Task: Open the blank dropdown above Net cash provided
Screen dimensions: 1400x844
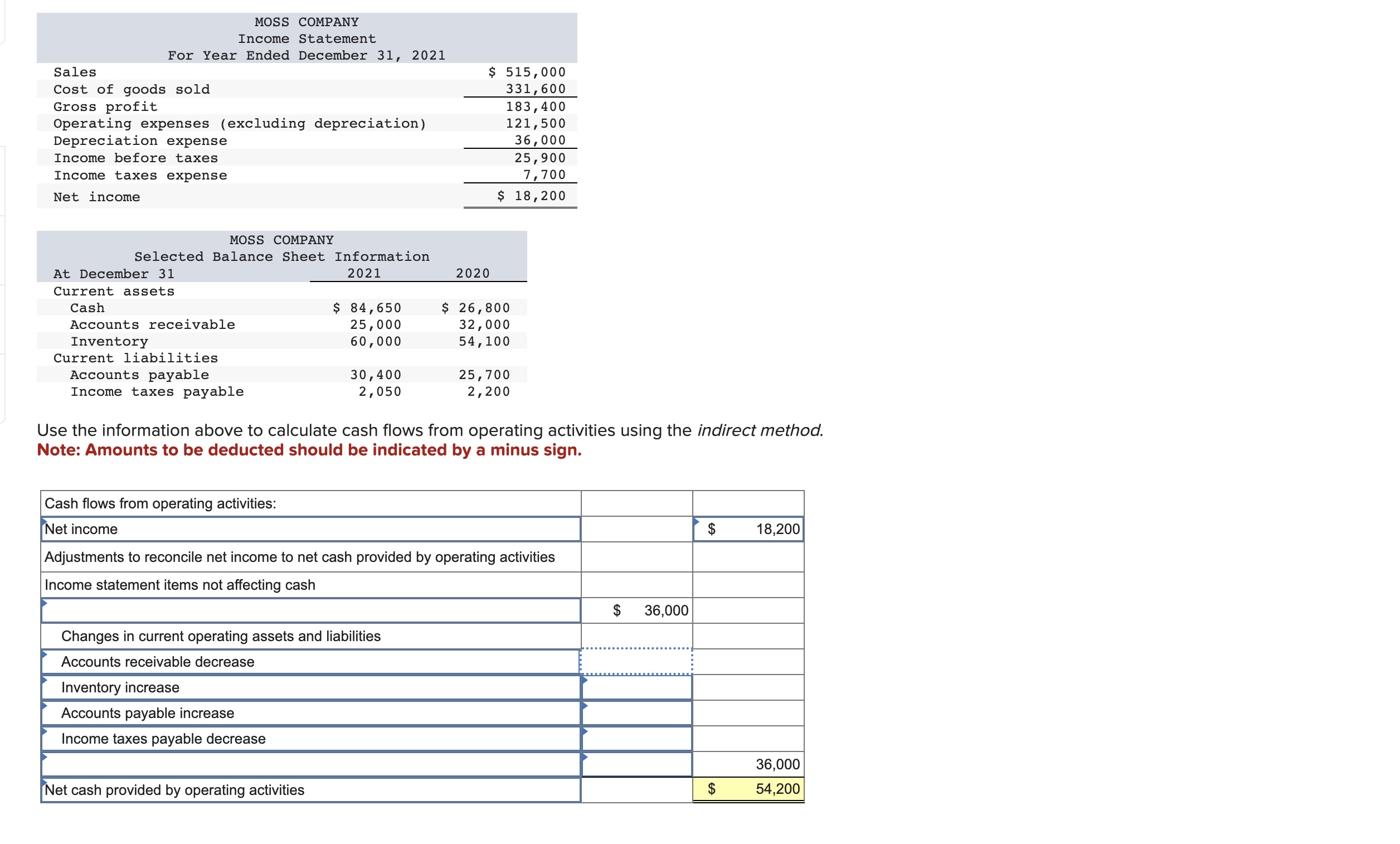Action: click(x=311, y=764)
